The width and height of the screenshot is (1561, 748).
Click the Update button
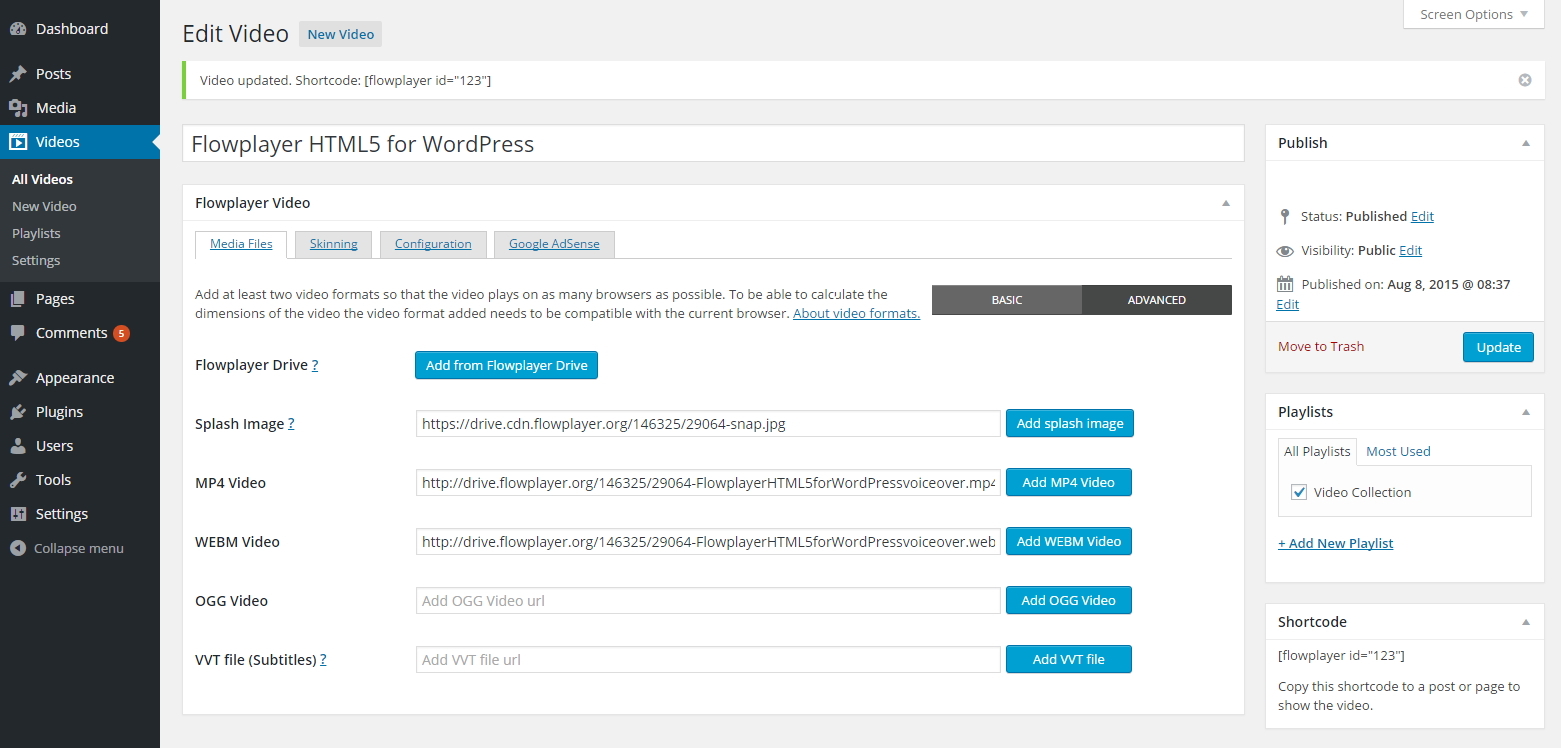(1498, 347)
